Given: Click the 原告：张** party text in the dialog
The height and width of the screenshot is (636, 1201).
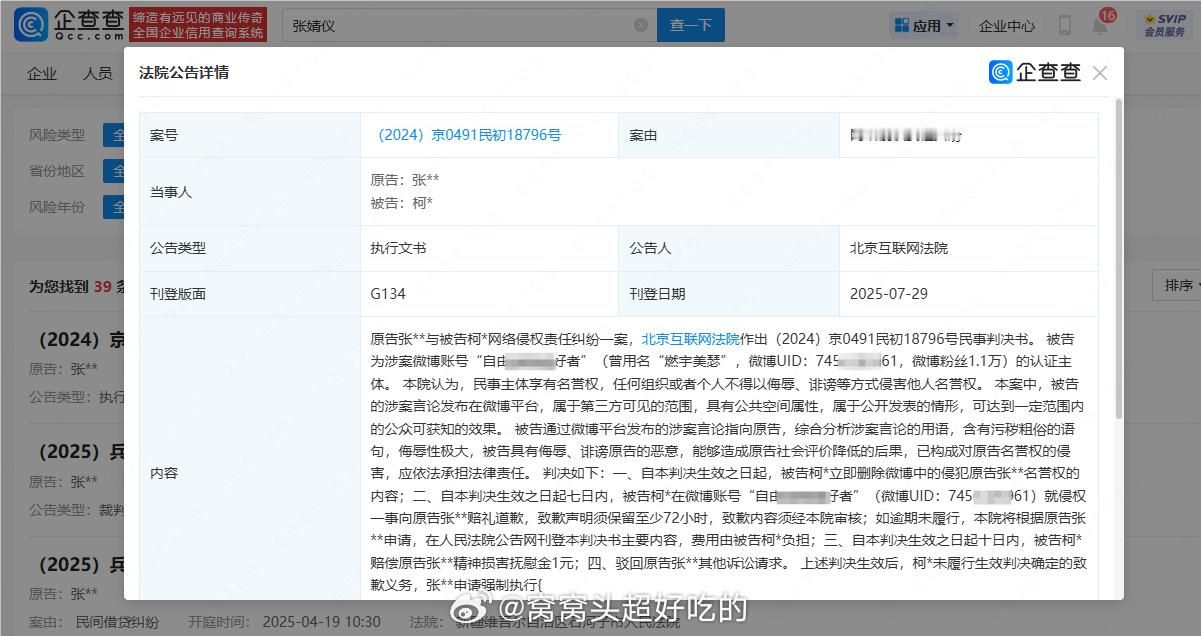Looking at the screenshot, I should (405, 180).
